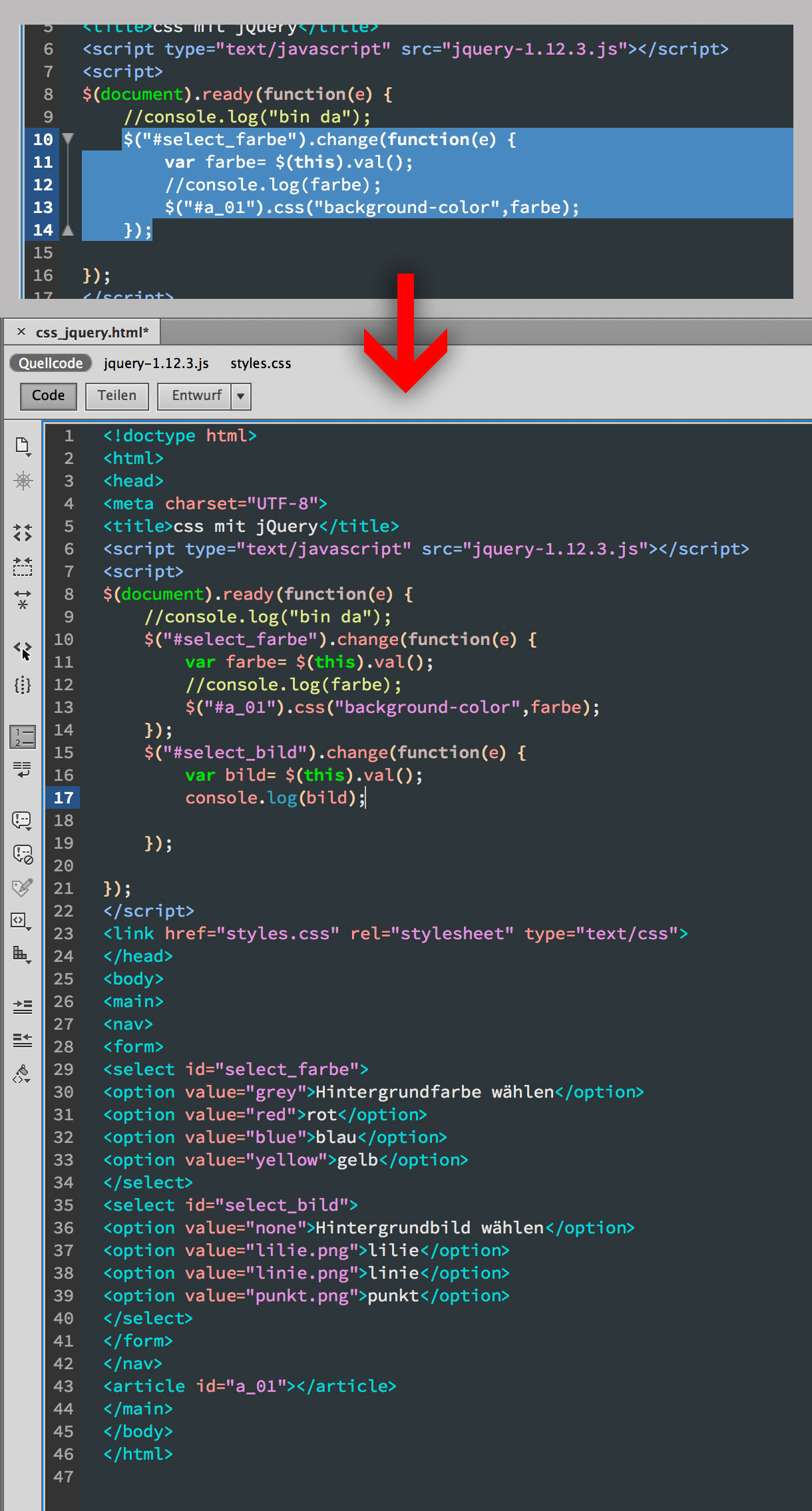Click the fold end triangle at line 14
This screenshot has height=1511, width=812.
click(68, 230)
